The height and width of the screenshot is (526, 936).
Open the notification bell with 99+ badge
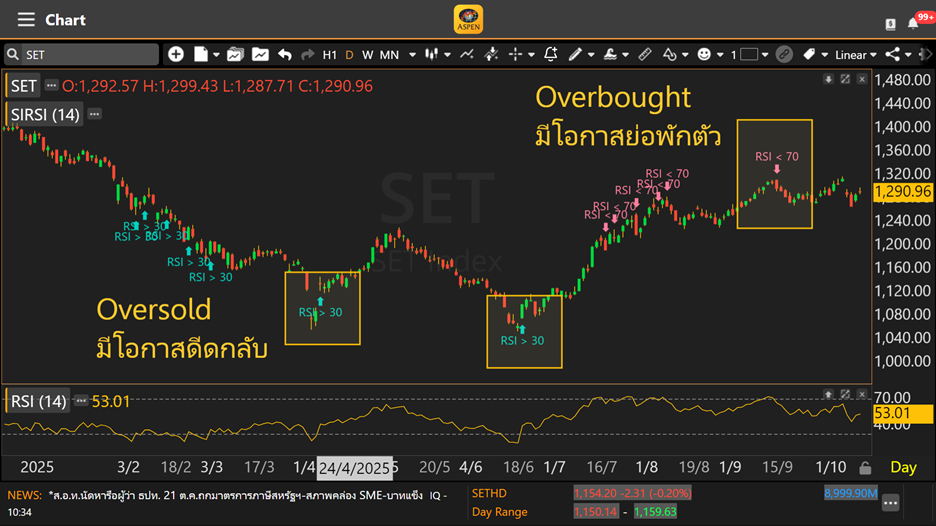point(914,22)
